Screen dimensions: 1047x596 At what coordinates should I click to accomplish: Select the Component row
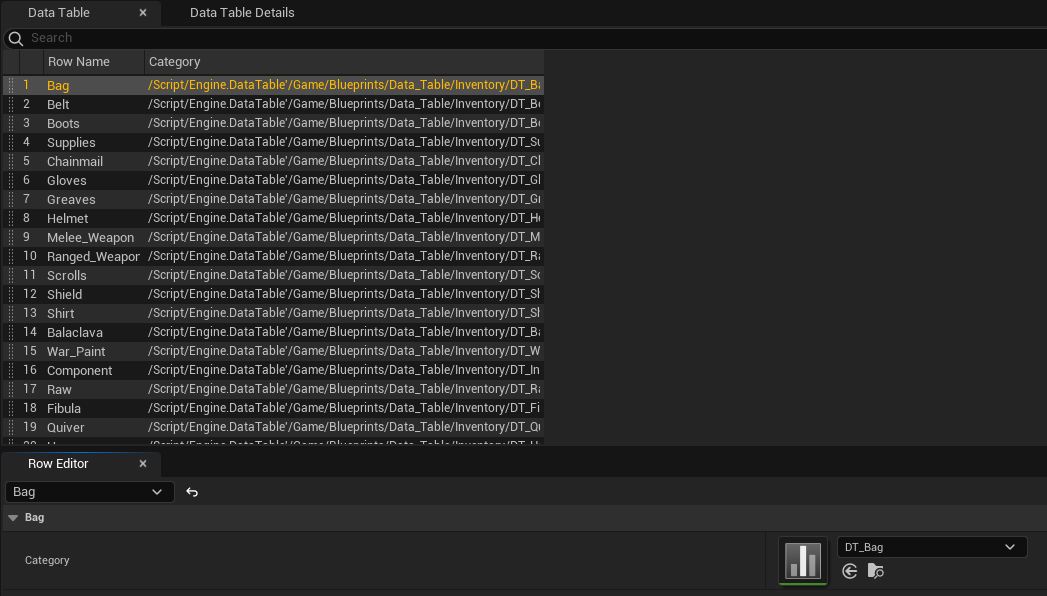273,370
